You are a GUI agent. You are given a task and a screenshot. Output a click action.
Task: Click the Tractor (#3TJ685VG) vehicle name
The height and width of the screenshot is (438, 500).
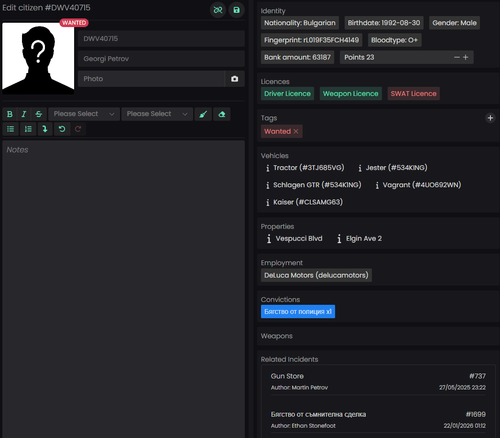pyautogui.click(x=309, y=168)
